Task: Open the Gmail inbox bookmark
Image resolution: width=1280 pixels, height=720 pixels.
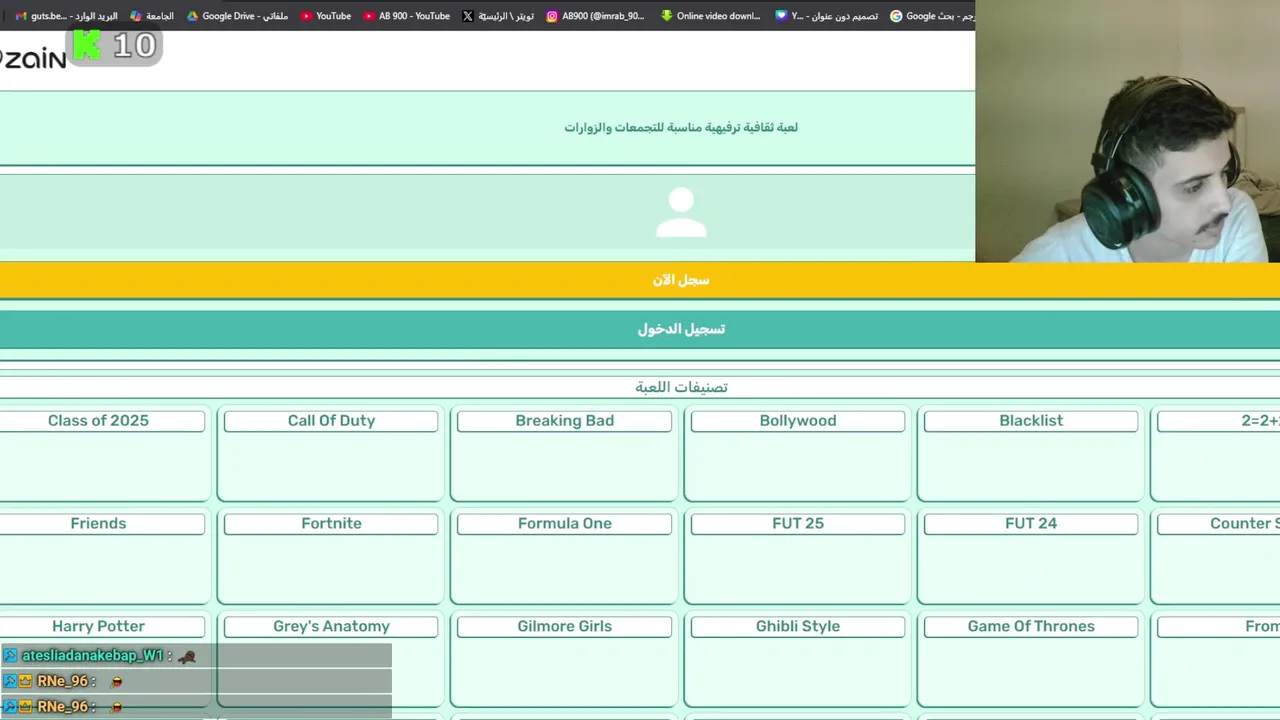Action: coord(66,16)
